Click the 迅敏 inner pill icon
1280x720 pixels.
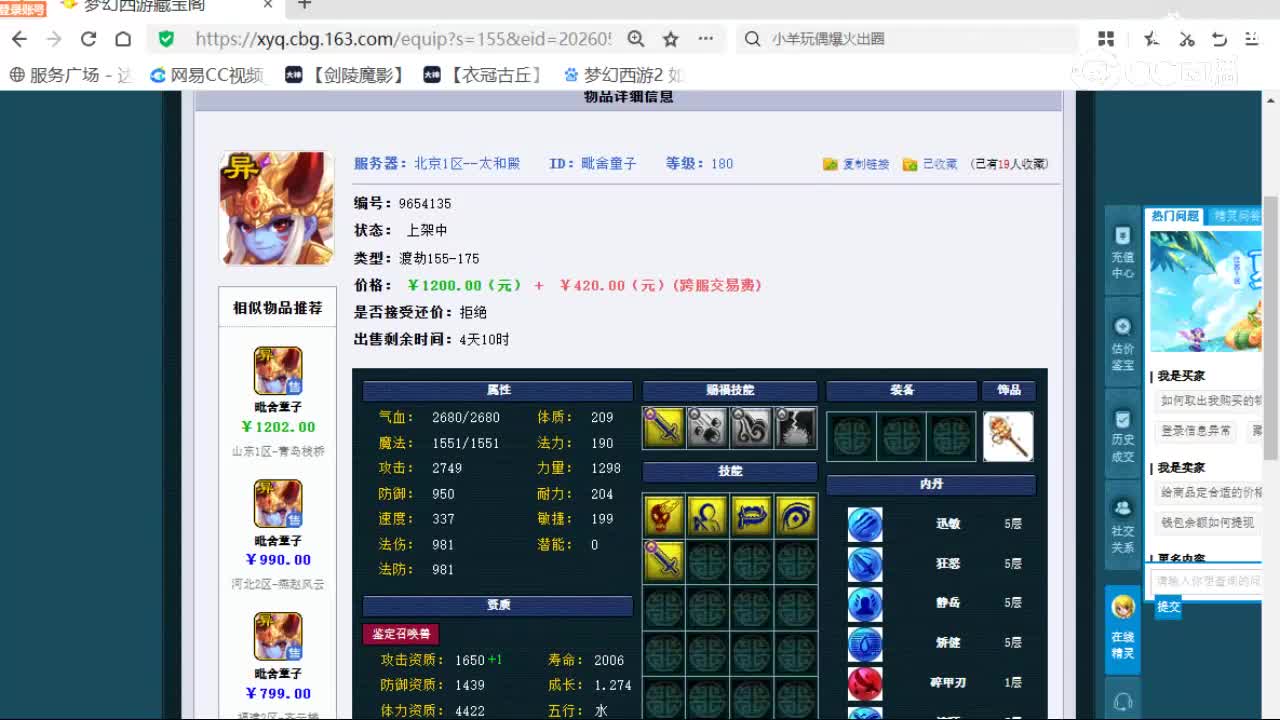coord(865,524)
